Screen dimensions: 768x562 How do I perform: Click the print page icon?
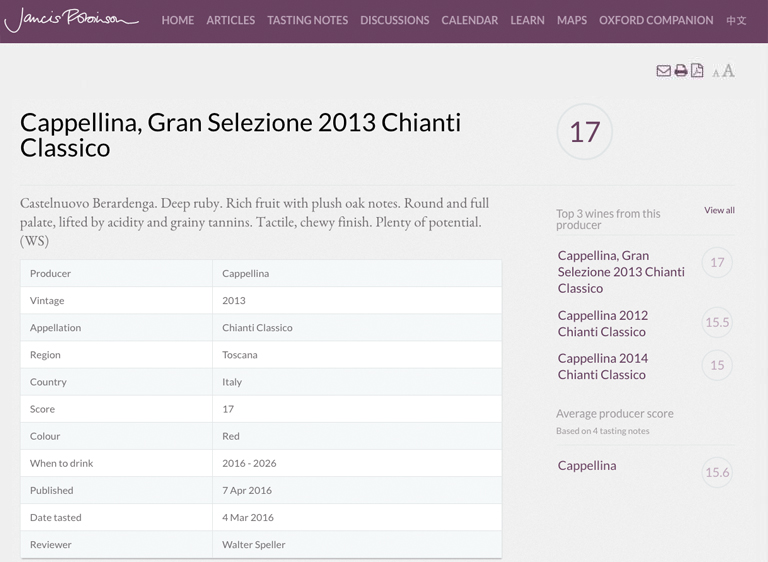point(680,71)
